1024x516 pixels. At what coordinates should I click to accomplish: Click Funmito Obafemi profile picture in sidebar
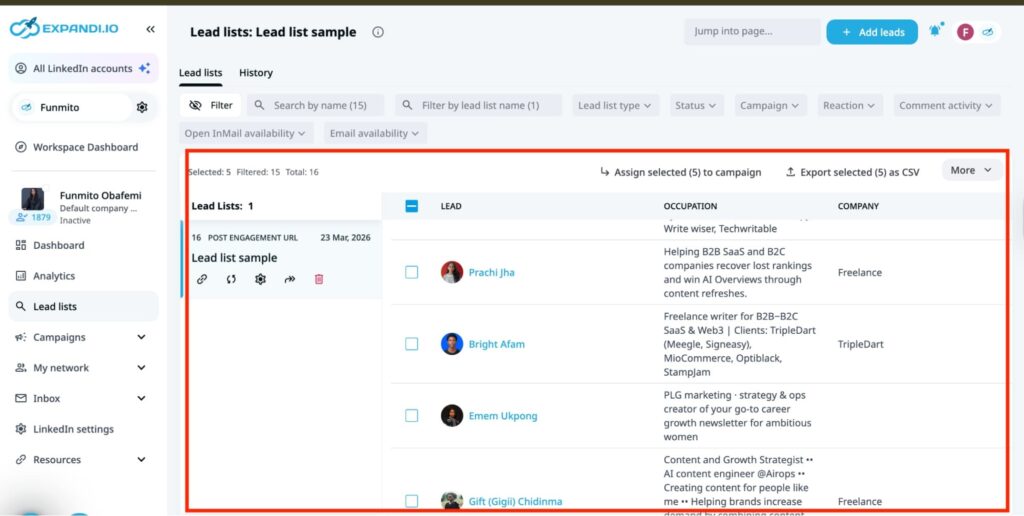33,199
